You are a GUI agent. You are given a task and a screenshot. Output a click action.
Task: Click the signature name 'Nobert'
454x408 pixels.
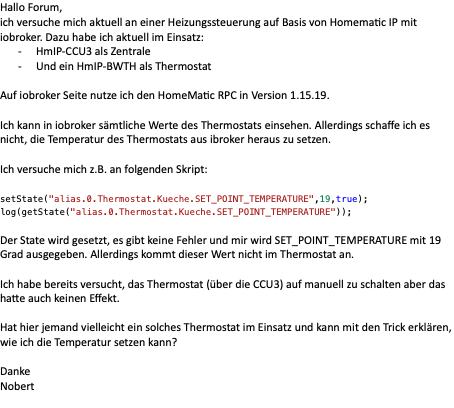(x=17, y=386)
